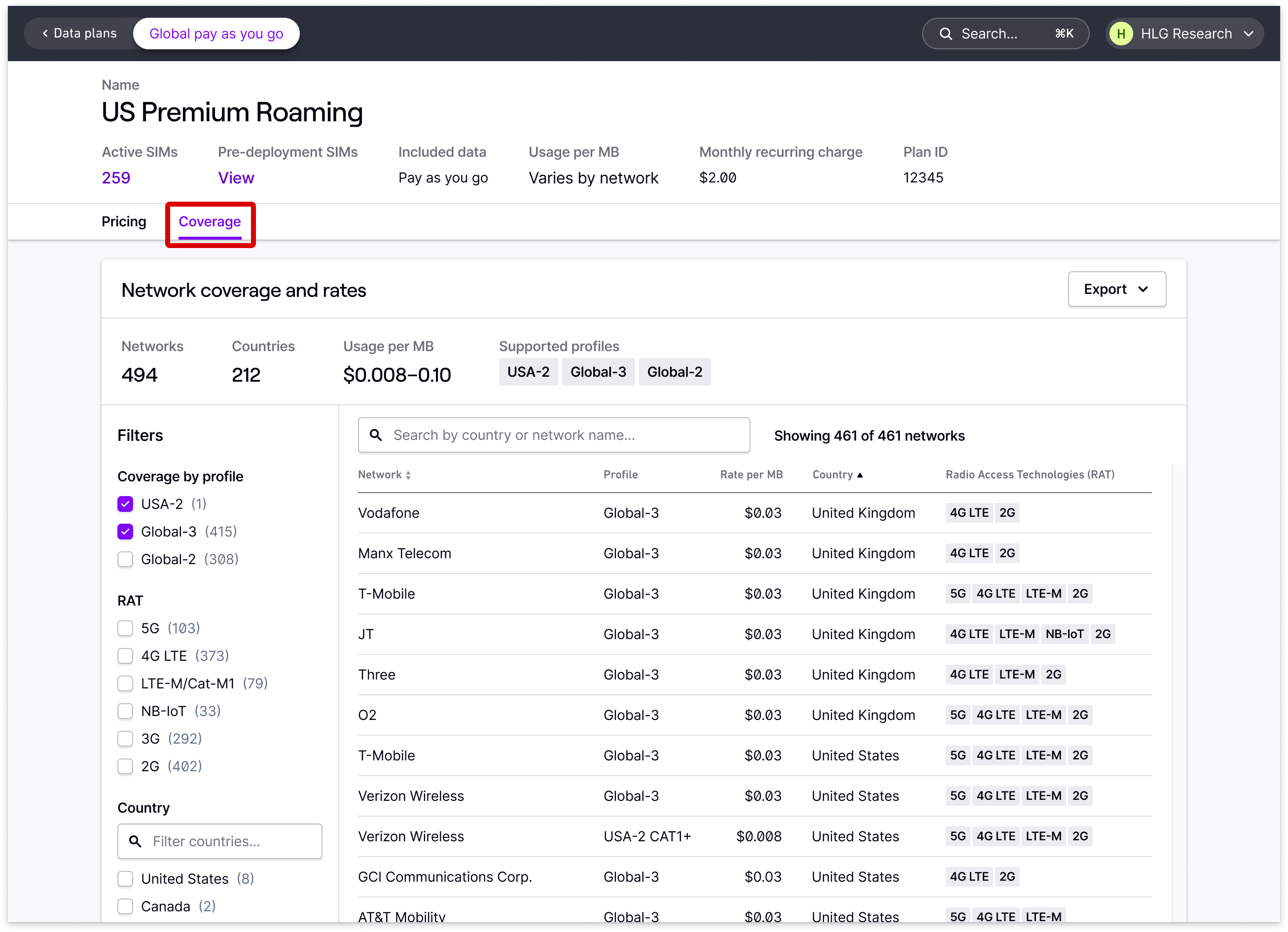The width and height of the screenshot is (1288, 932).
Task: Click the back chevron beside Data plans
Action: point(45,34)
